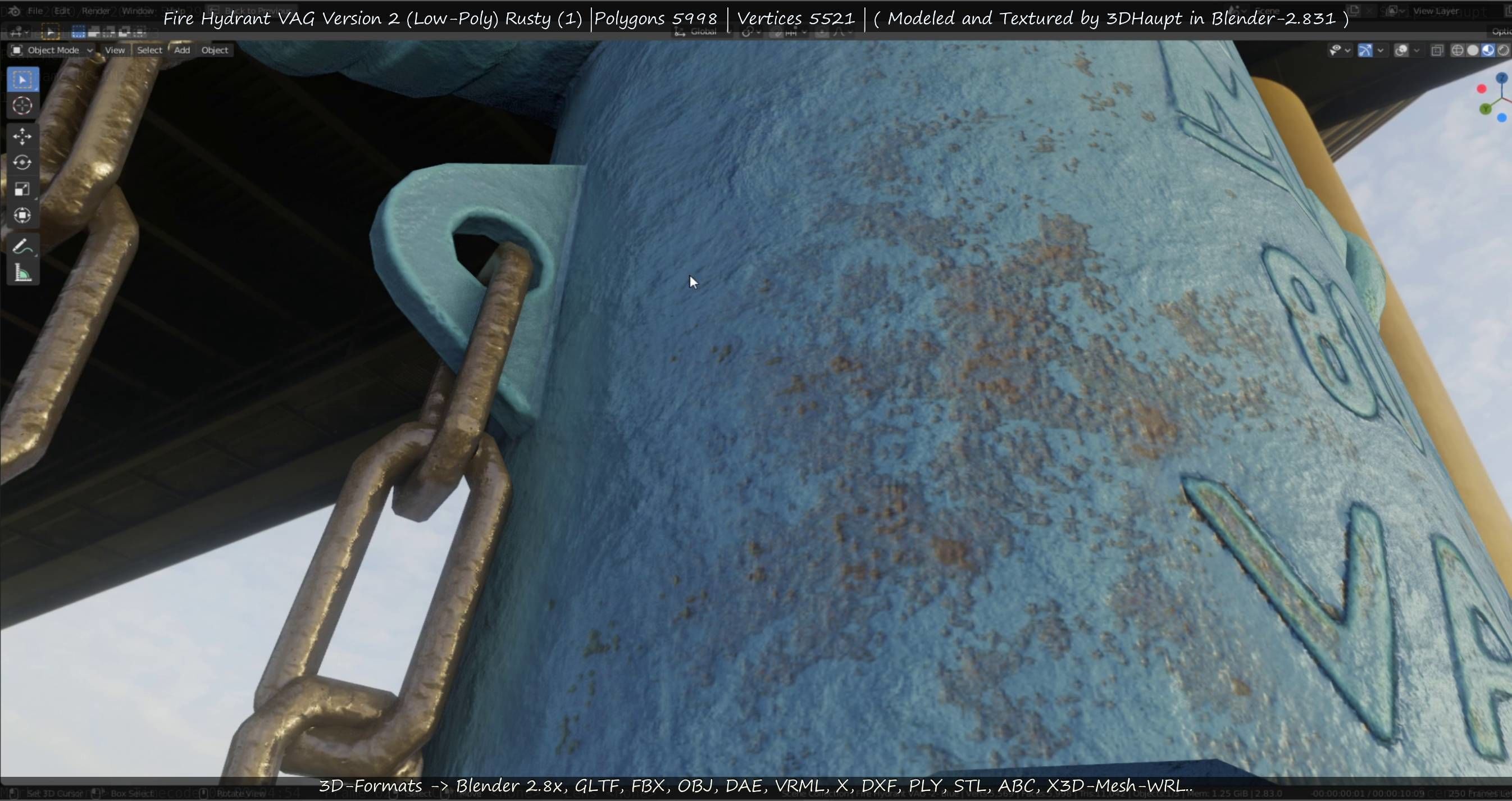The height and width of the screenshot is (801, 1512).
Task: Select the Rotate tool
Action: pos(22,162)
